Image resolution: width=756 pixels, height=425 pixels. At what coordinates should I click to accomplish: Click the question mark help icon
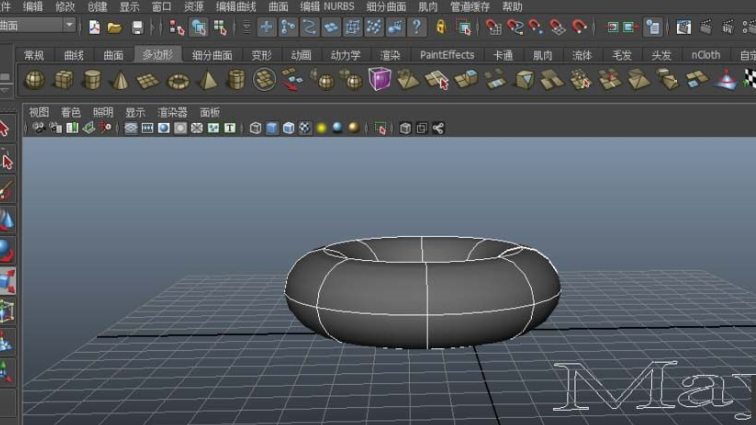click(x=417, y=27)
